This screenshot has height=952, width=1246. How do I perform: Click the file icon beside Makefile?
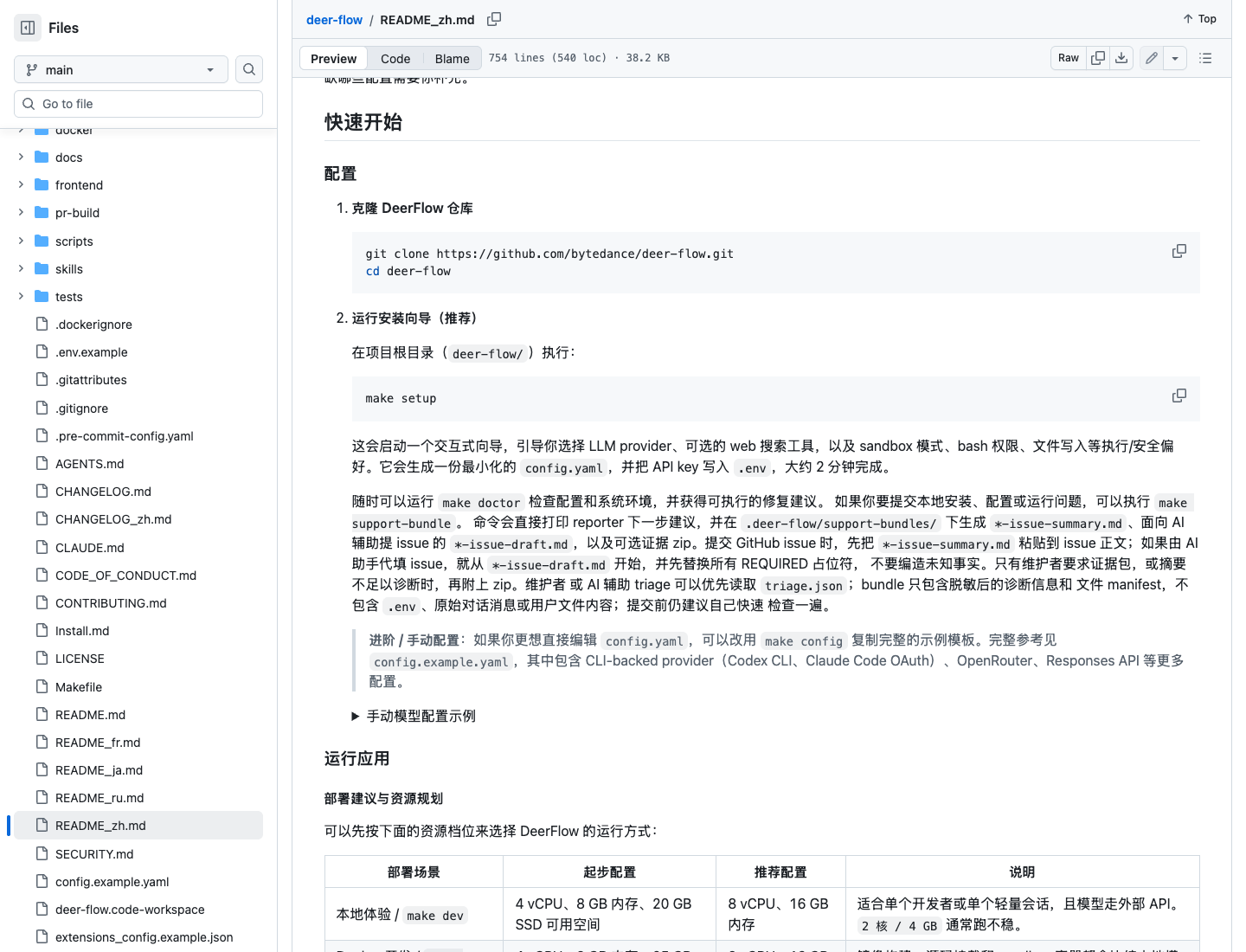[x=42, y=687]
